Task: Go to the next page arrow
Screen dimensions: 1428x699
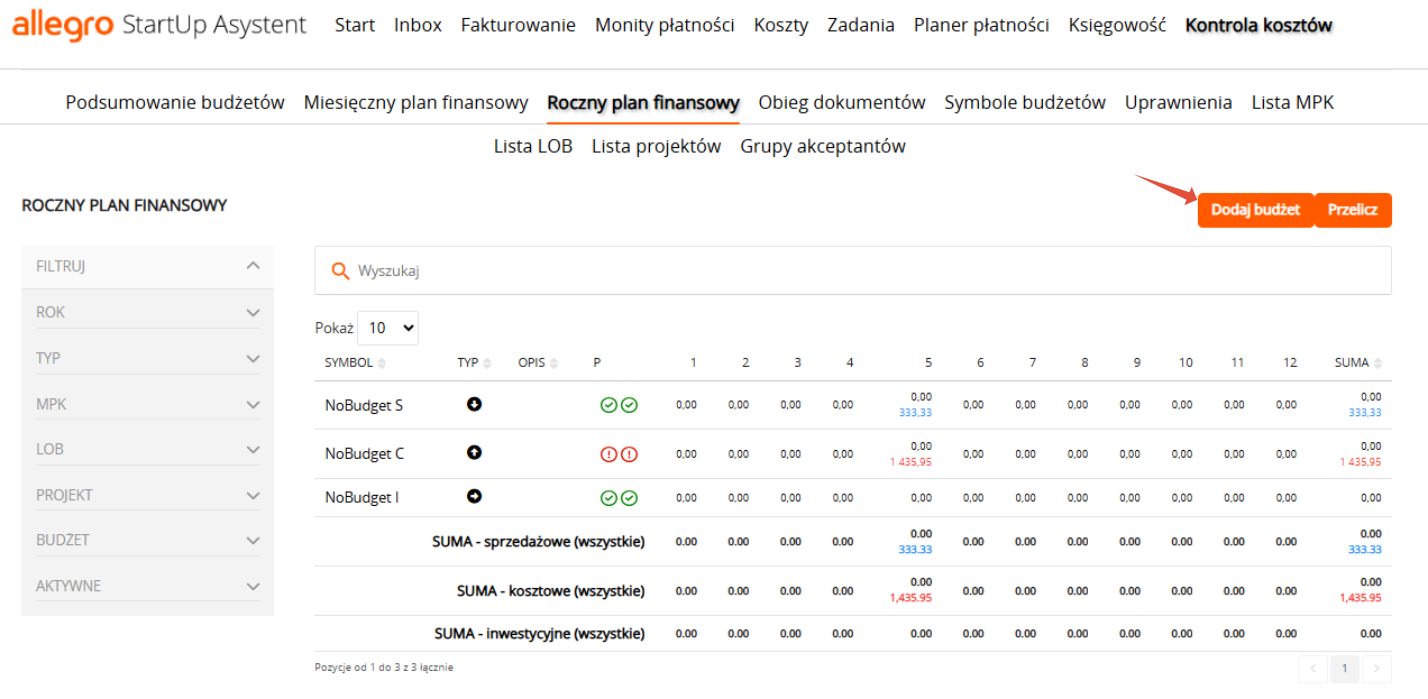Action: tap(1377, 668)
